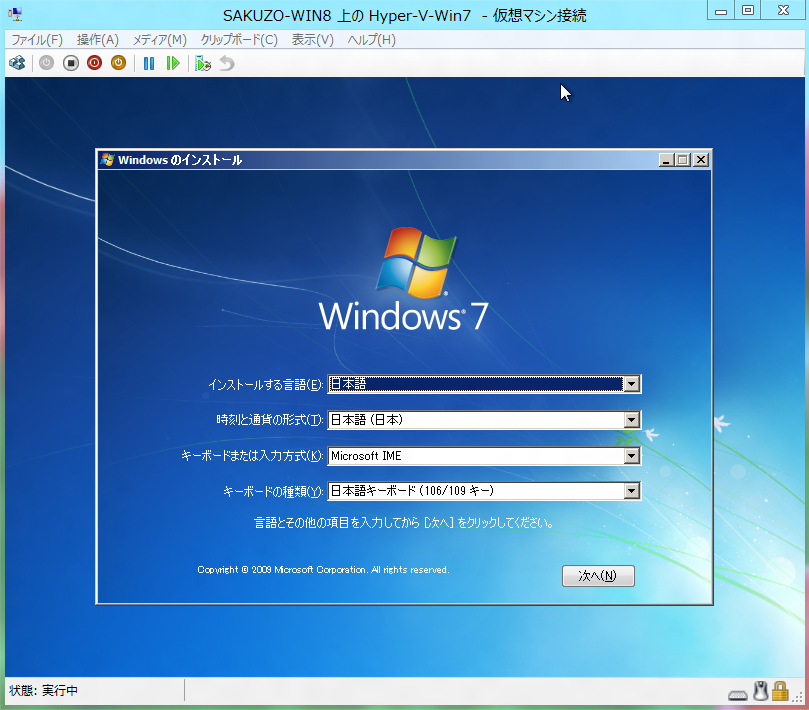Click the greyed Start VM toolbar icon
Image resolution: width=809 pixels, height=710 pixels.
(x=46, y=63)
